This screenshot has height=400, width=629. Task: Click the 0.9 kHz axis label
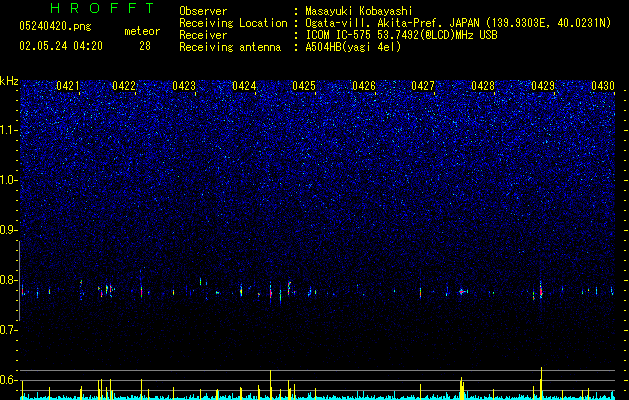[9, 230]
